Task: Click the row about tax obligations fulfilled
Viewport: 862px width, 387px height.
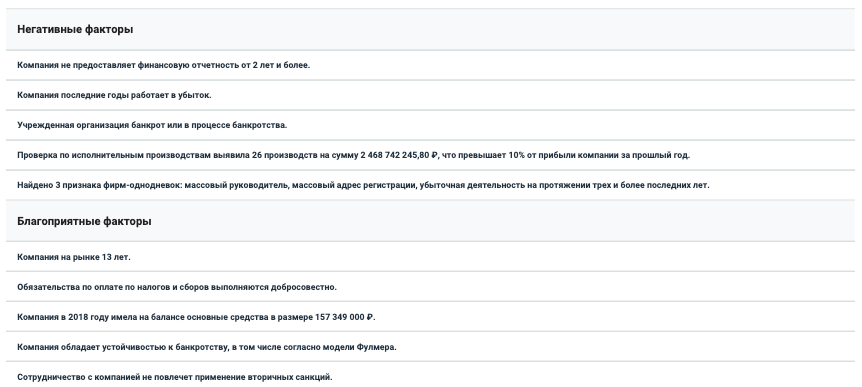Action: point(430,287)
